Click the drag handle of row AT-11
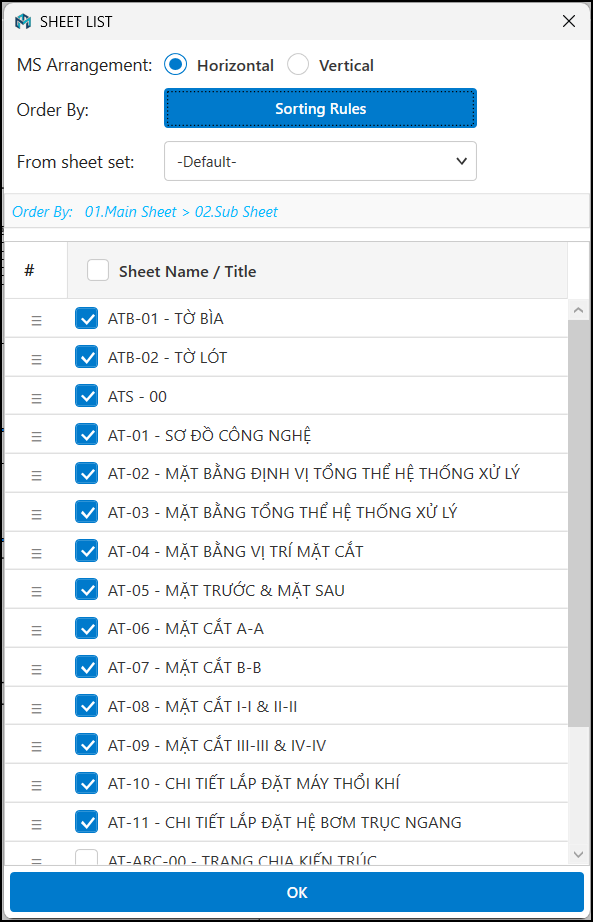This screenshot has width=593, height=922. tap(36, 824)
